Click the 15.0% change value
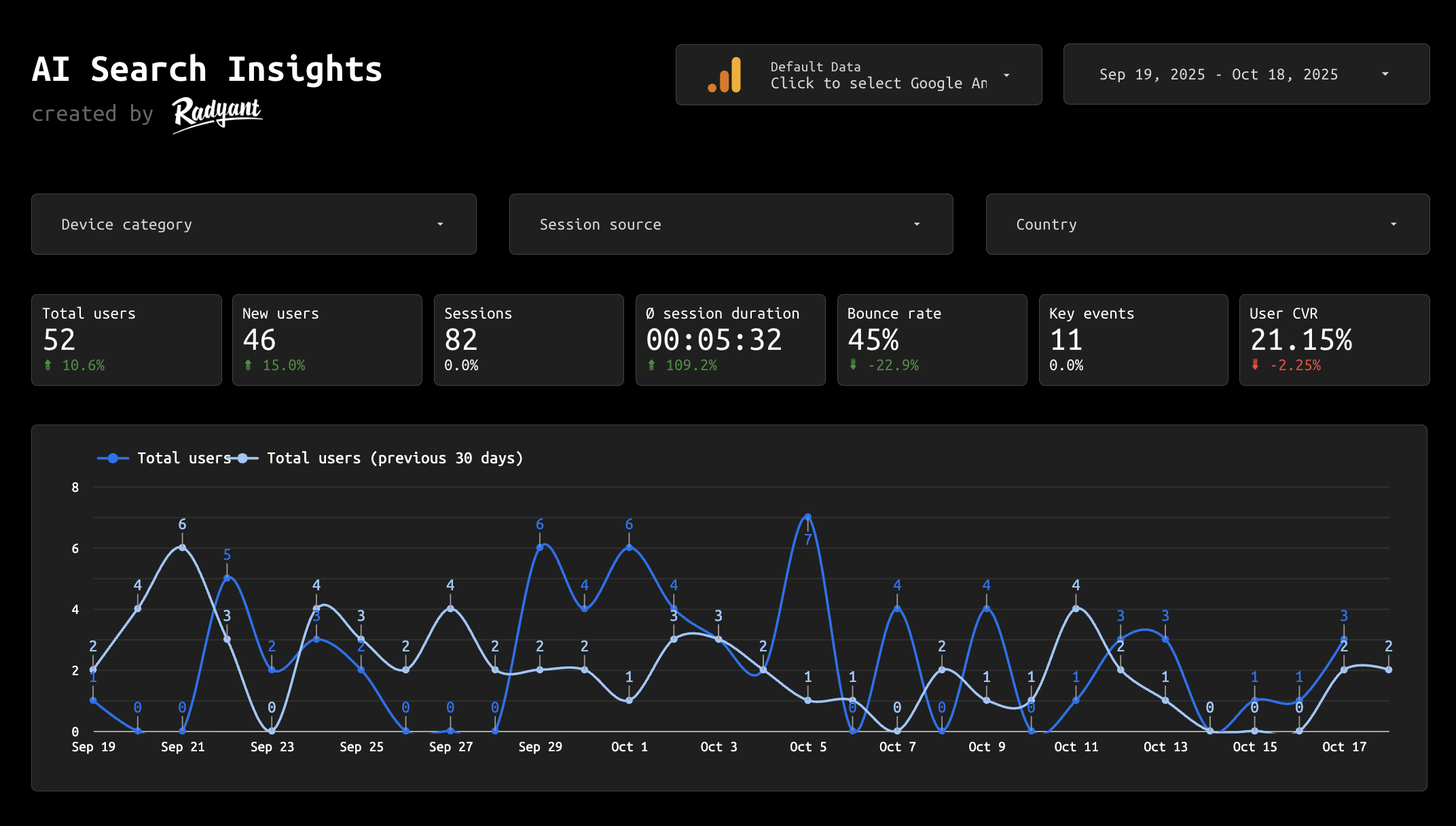1456x826 pixels. pos(284,365)
